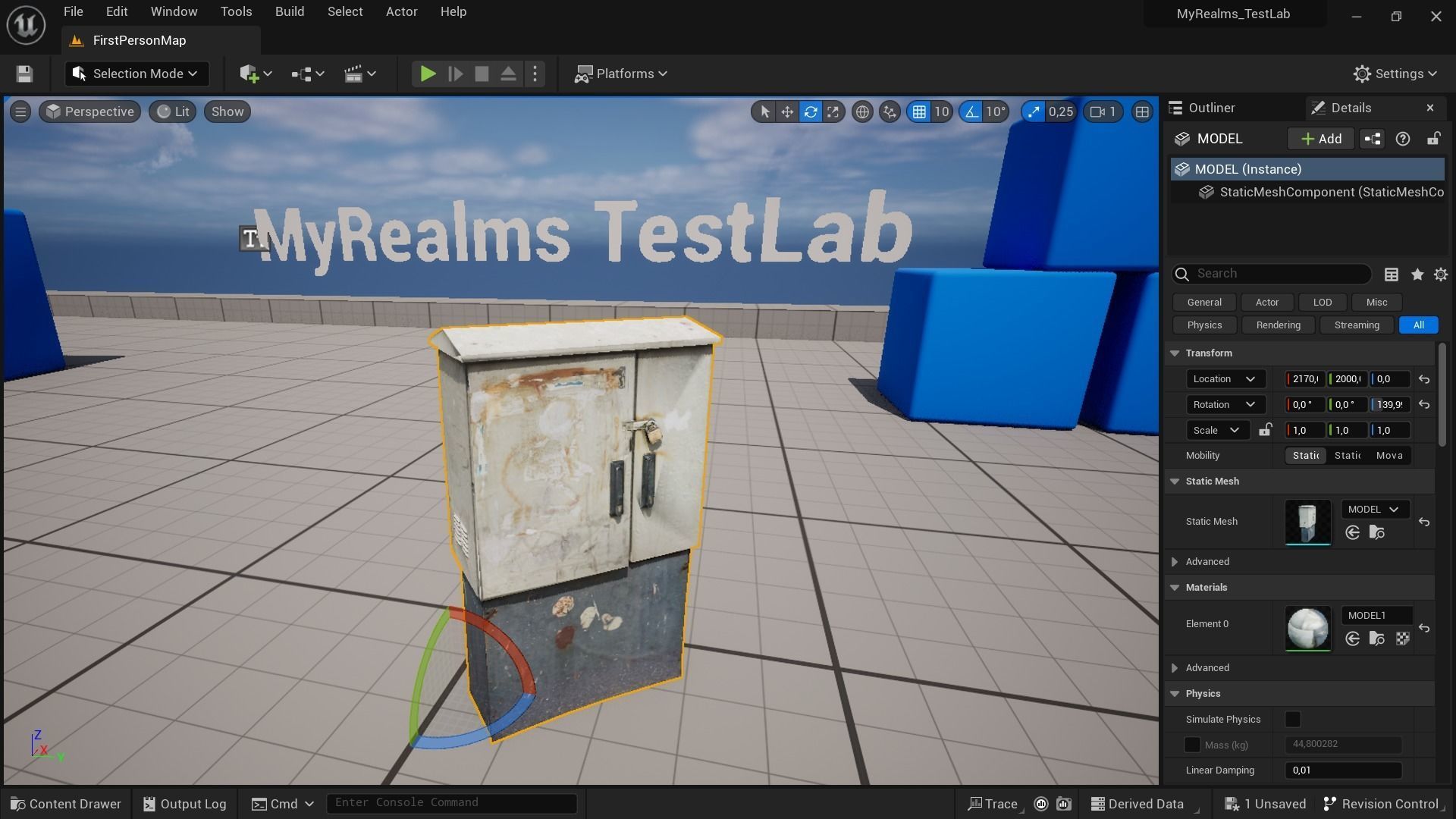Toggle world/local coordinate space globe icon
The width and height of the screenshot is (1456, 819).
pyautogui.click(x=862, y=112)
